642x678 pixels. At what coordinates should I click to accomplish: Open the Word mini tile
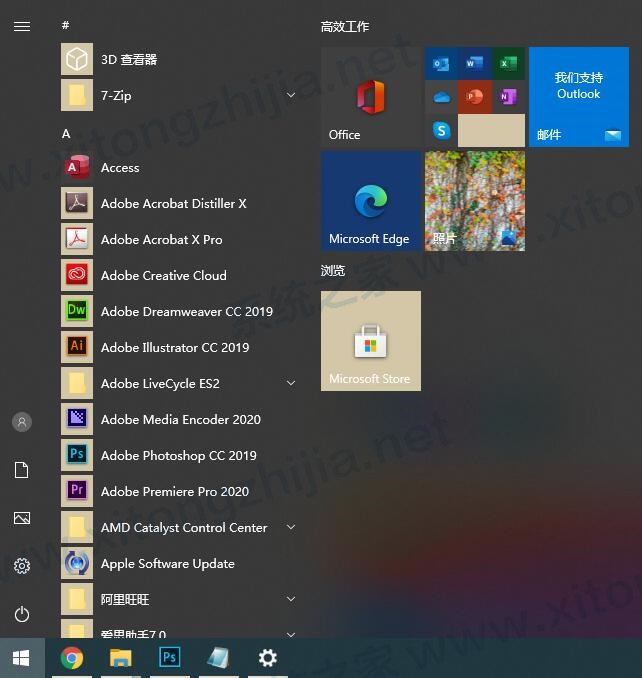475,64
